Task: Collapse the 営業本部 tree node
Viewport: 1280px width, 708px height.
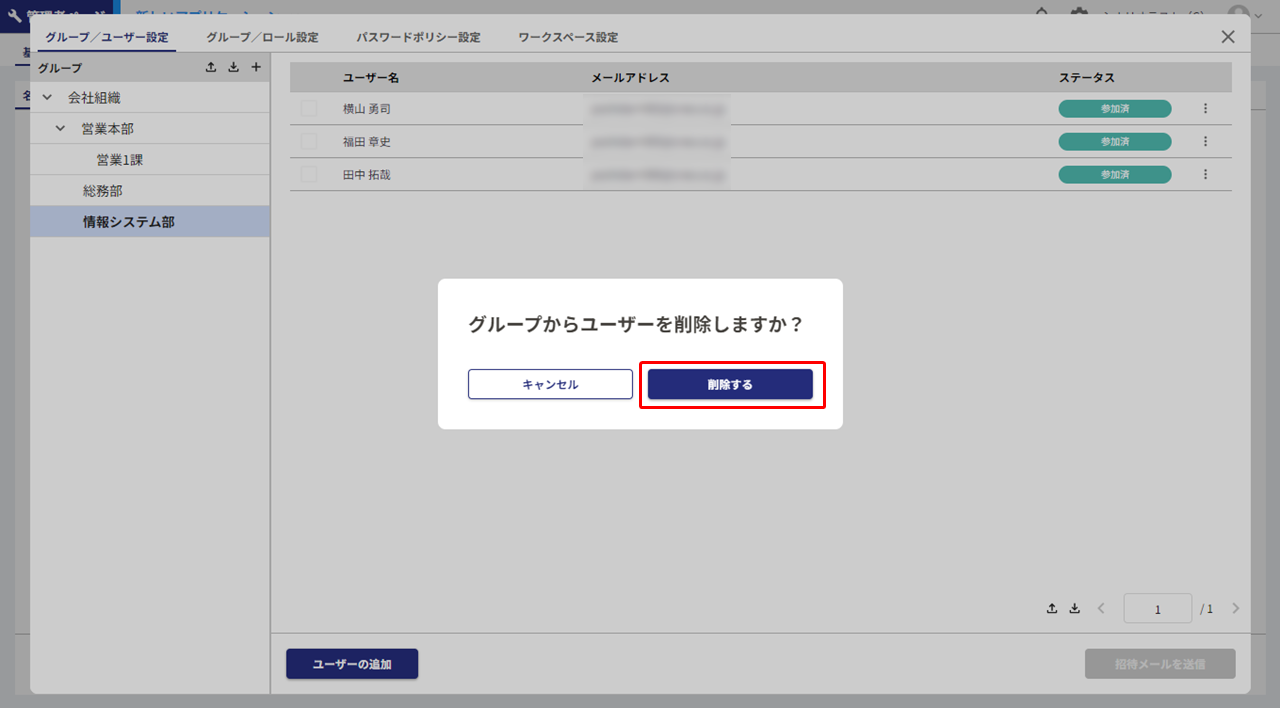Action: click(61, 129)
